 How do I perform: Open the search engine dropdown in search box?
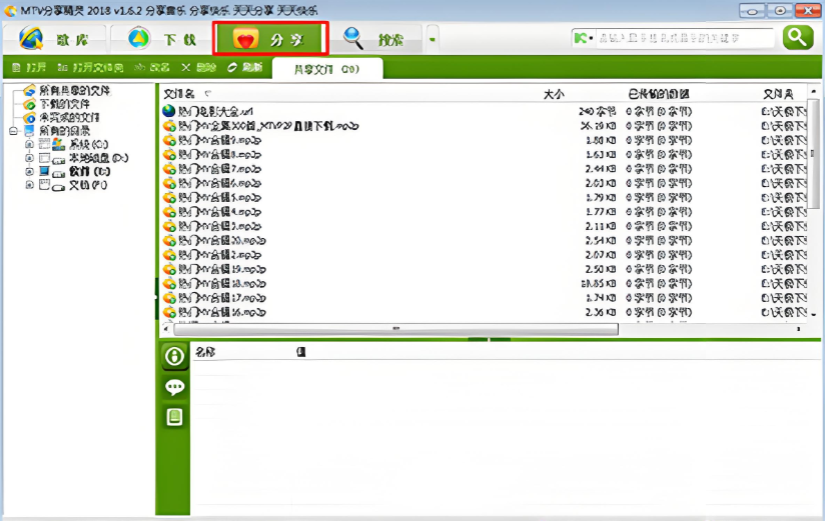(x=583, y=38)
